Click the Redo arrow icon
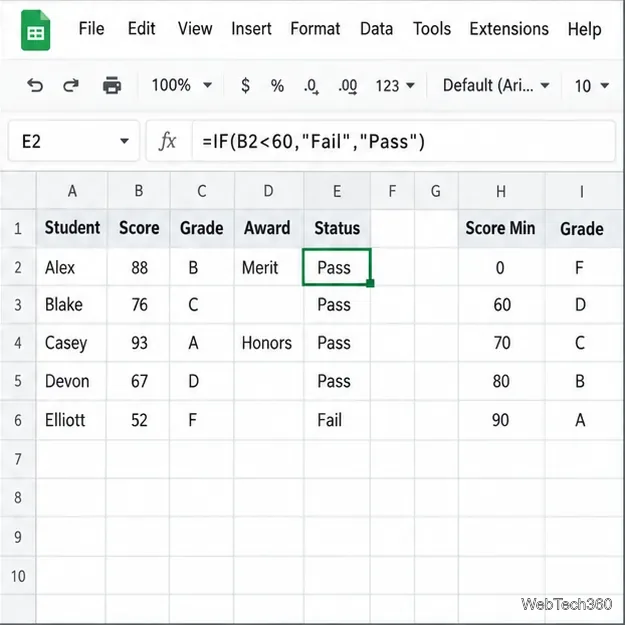 pos(71,85)
